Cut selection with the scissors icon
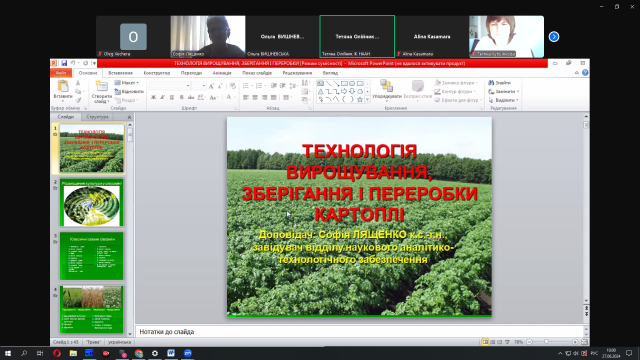The width and height of the screenshot is (640, 360). (78, 83)
